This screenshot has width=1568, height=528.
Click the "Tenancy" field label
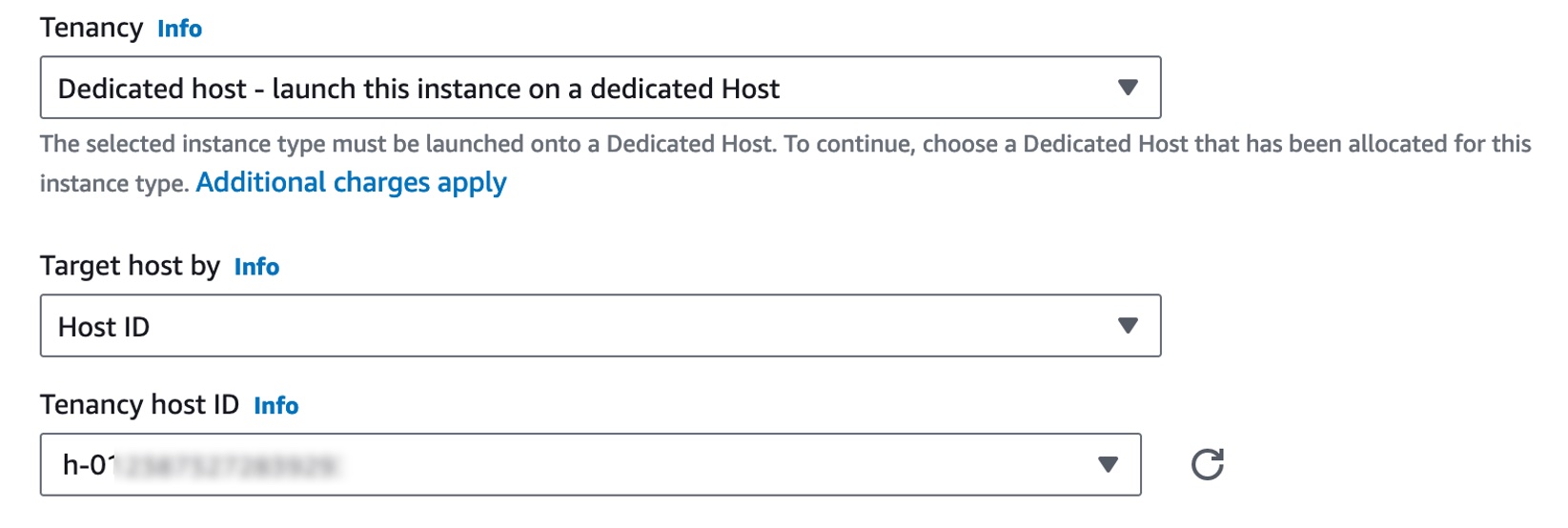coord(92,28)
